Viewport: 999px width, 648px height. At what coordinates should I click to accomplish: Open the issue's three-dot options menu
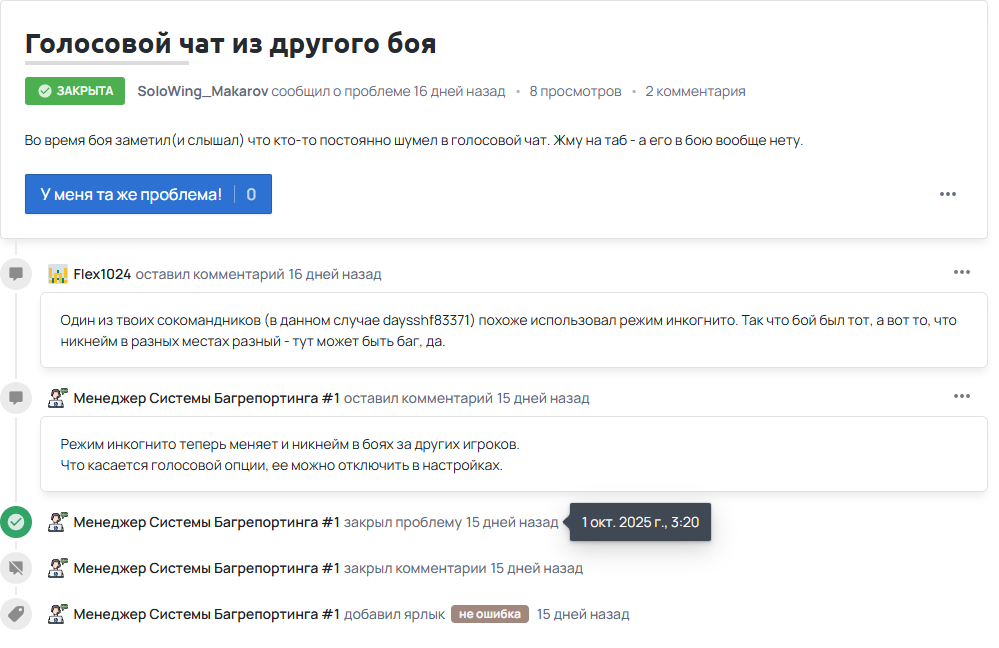coord(948,194)
